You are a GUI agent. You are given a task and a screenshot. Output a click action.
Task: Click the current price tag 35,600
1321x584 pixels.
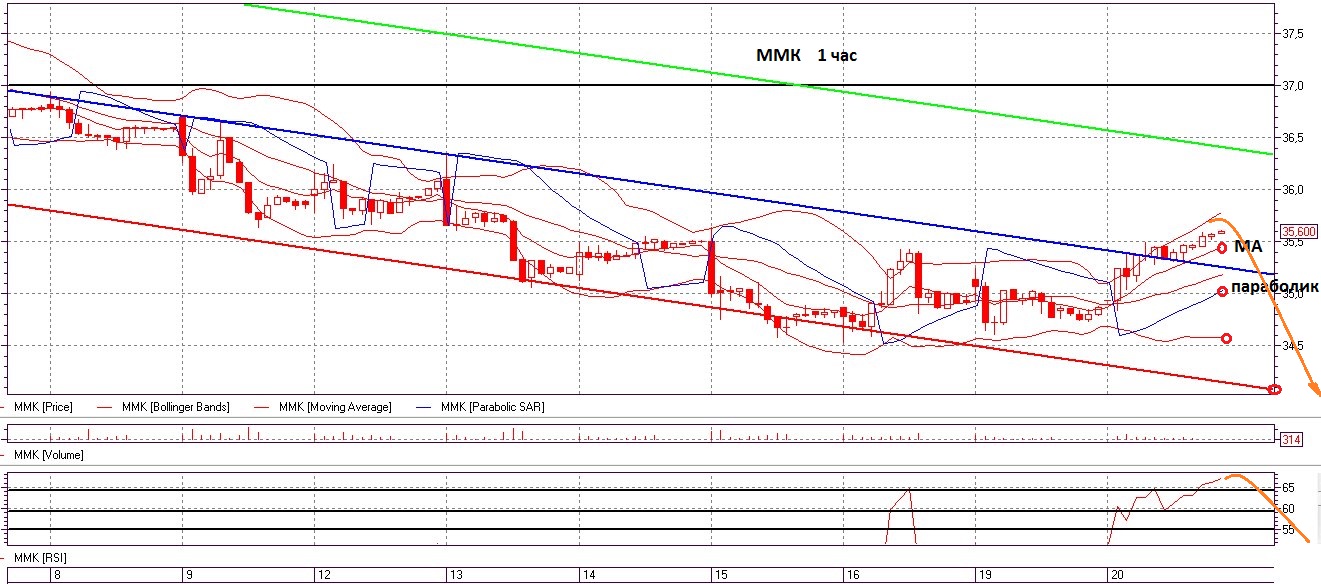[x=1297, y=231]
